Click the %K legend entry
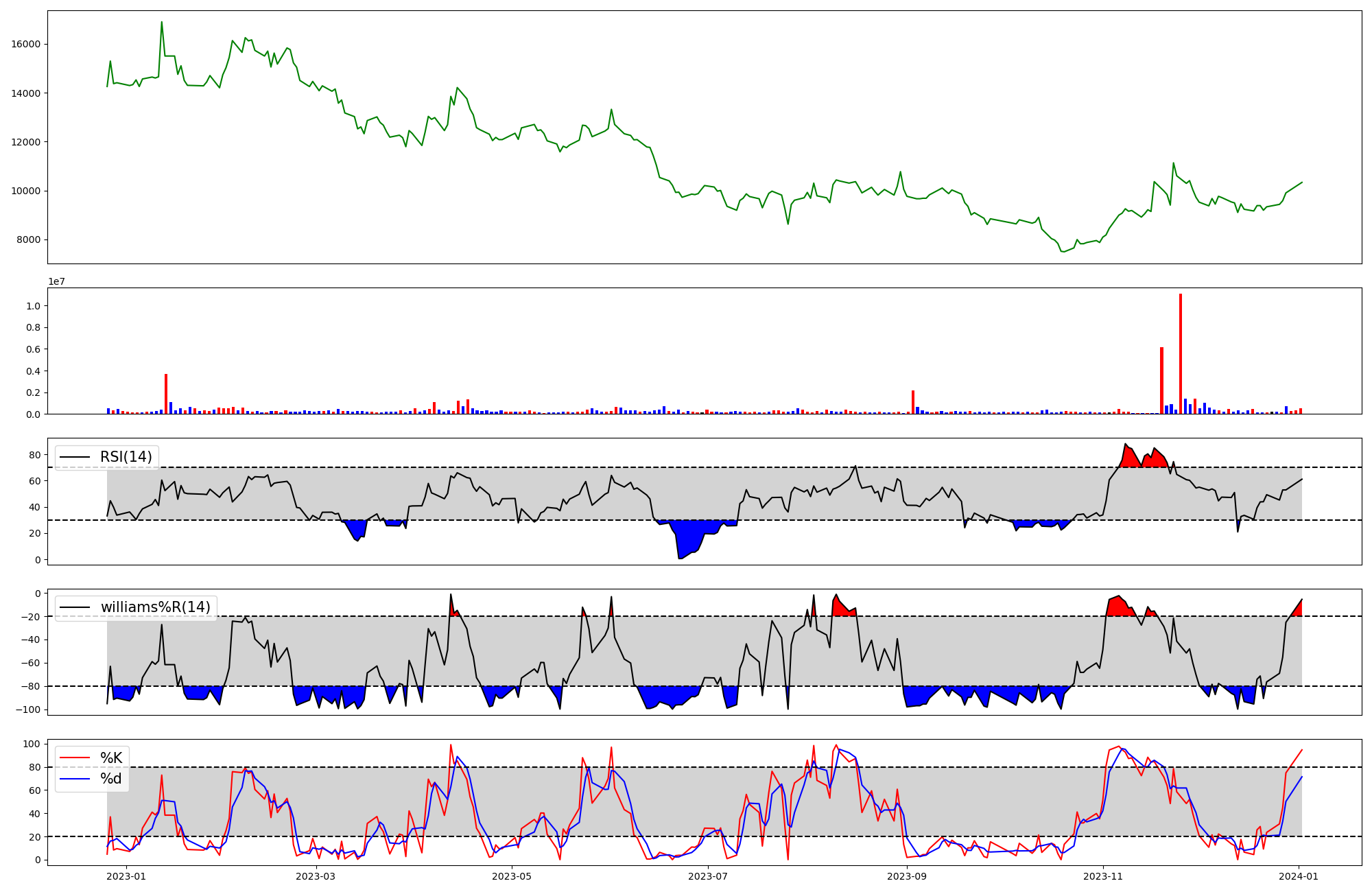The height and width of the screenshot is (892, 1372). tap(111, 758)
